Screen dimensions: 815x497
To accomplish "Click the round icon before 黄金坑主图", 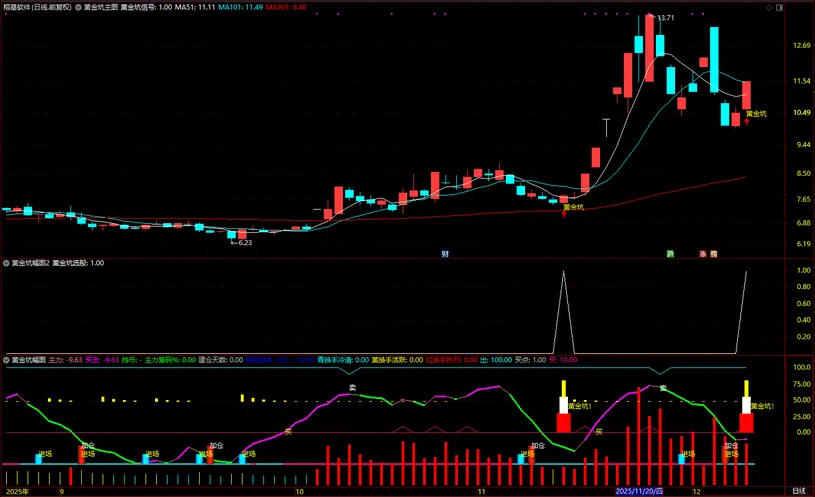I will (78, 7).
